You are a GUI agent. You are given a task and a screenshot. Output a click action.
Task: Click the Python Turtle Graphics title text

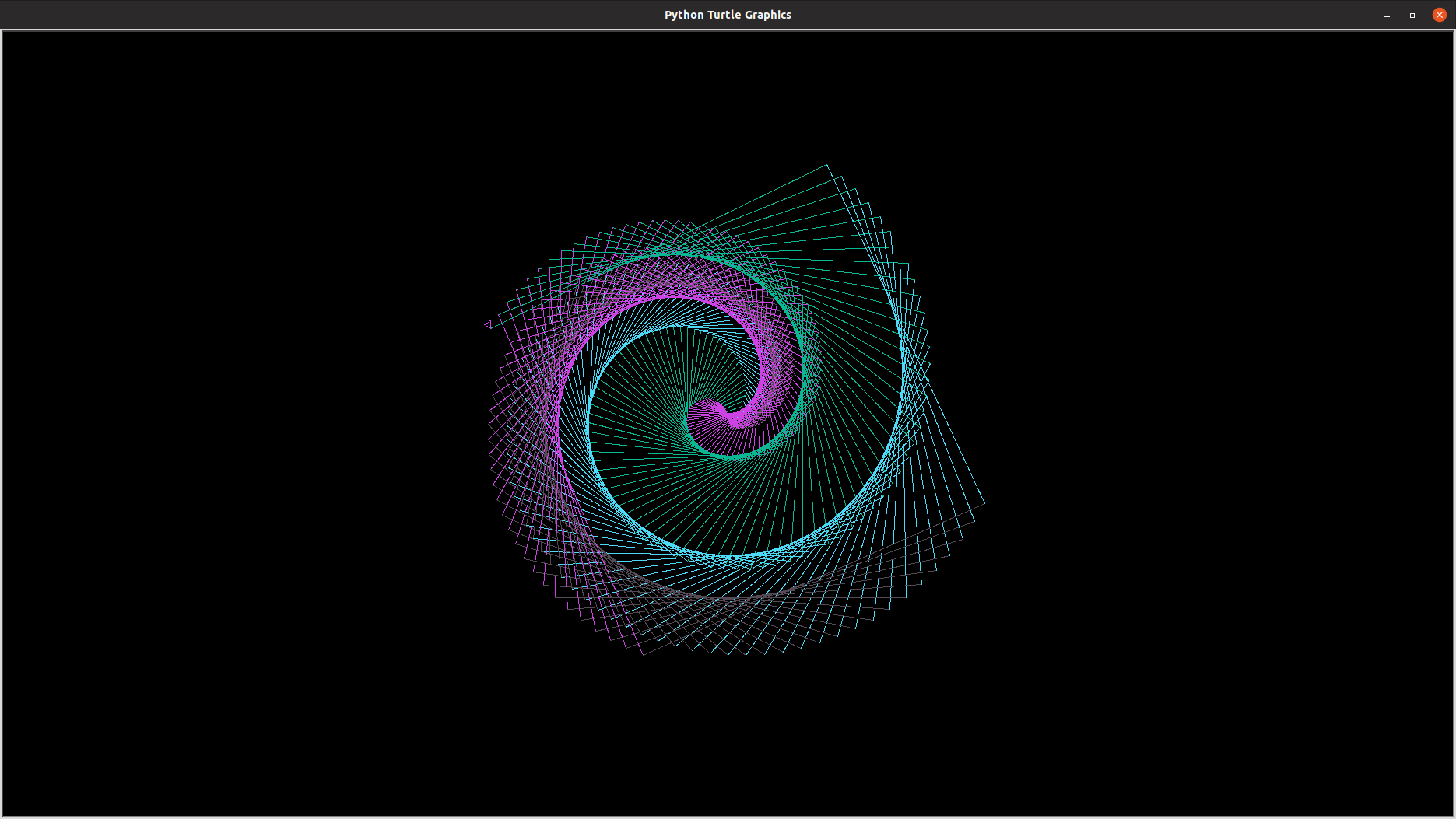pos(728,15)
